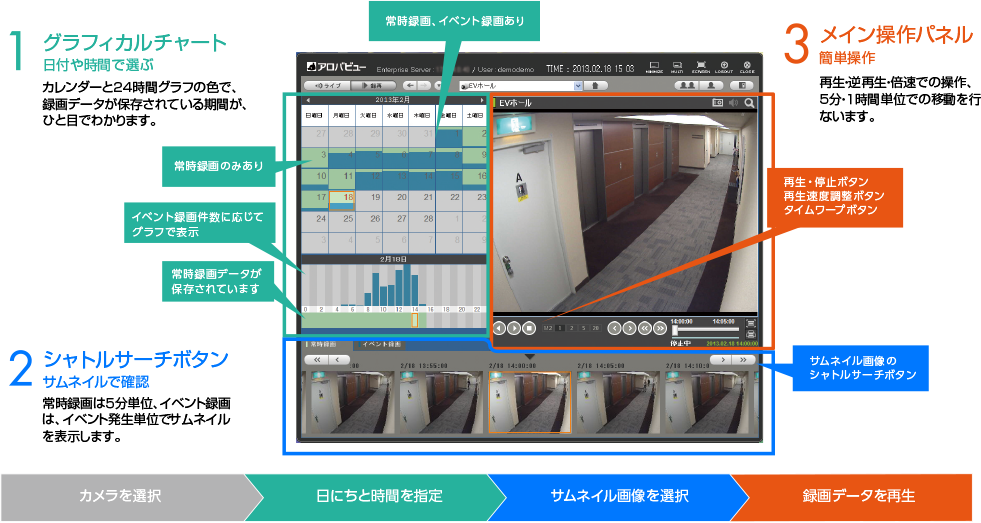Click the SCREEN icon in header
This screenshot has width=981, height=523.
[700, 67]
